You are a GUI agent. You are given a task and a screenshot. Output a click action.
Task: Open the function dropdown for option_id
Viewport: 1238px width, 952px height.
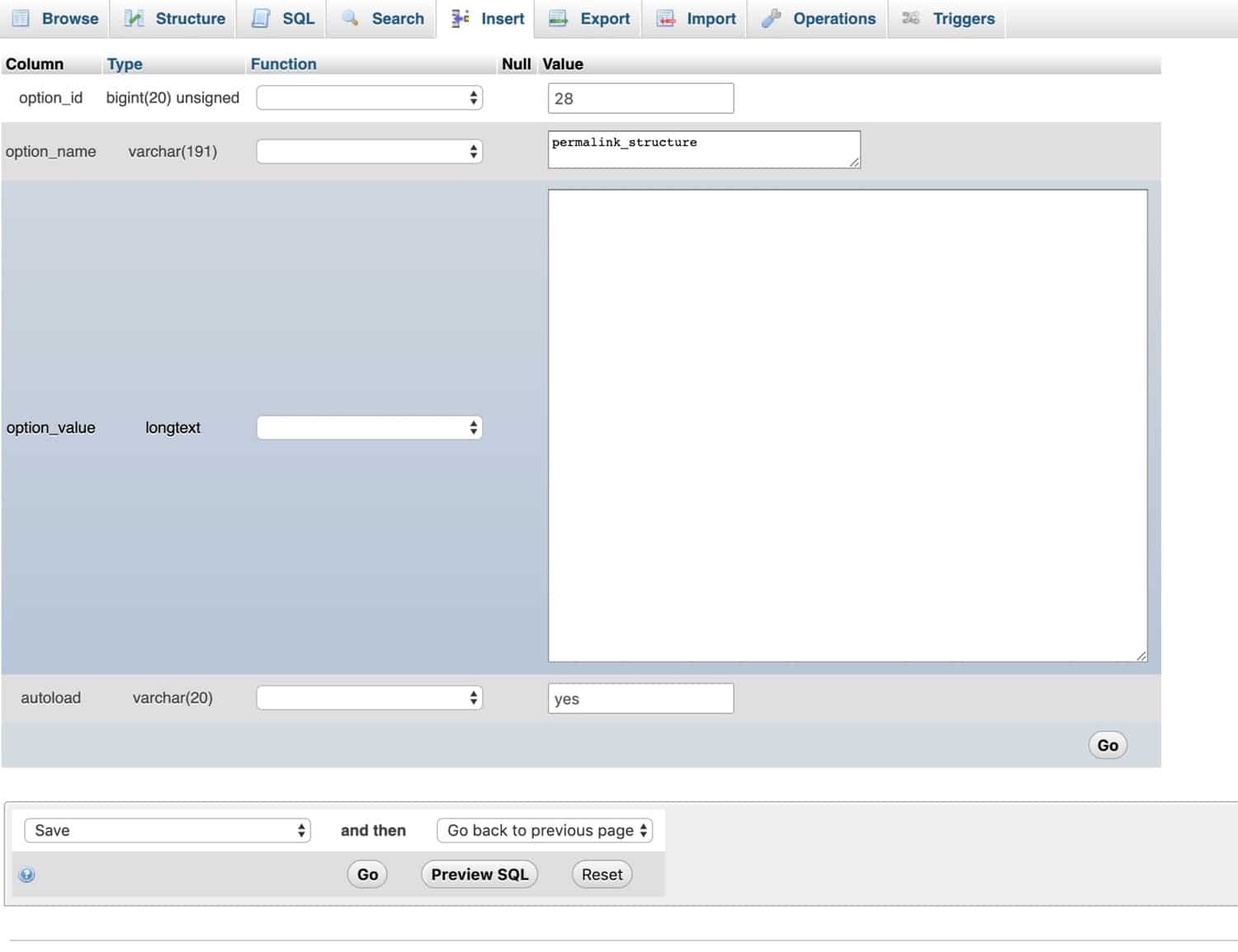point(369,98)
